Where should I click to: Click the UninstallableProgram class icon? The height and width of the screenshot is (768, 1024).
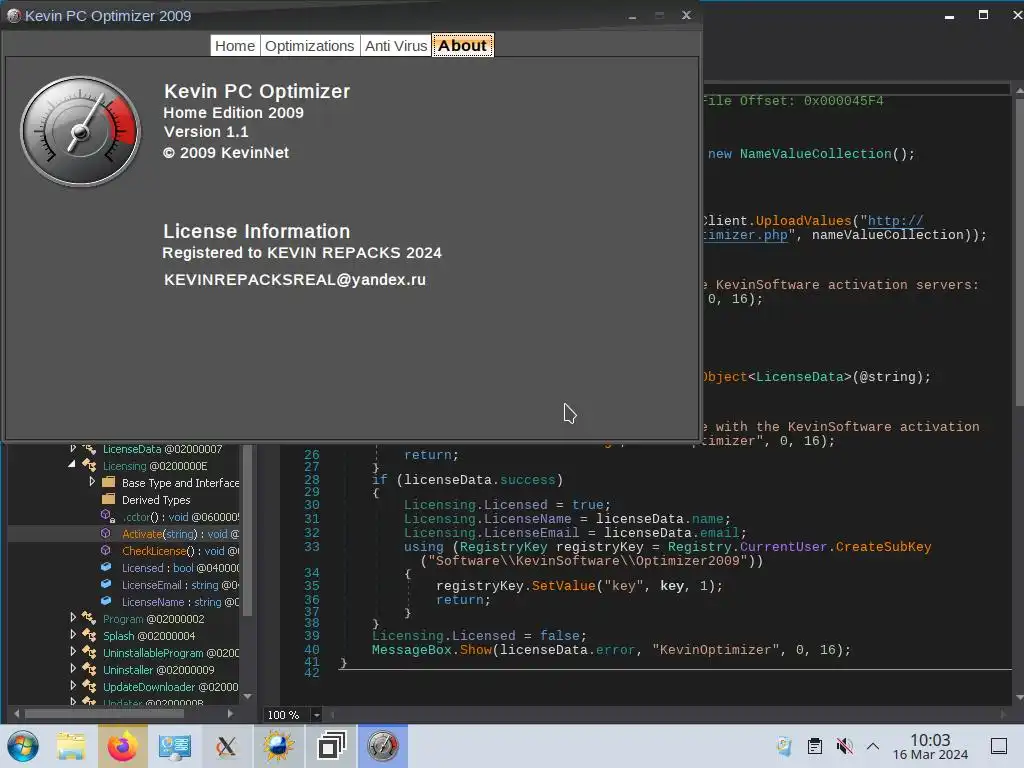[x=89, y=652]
